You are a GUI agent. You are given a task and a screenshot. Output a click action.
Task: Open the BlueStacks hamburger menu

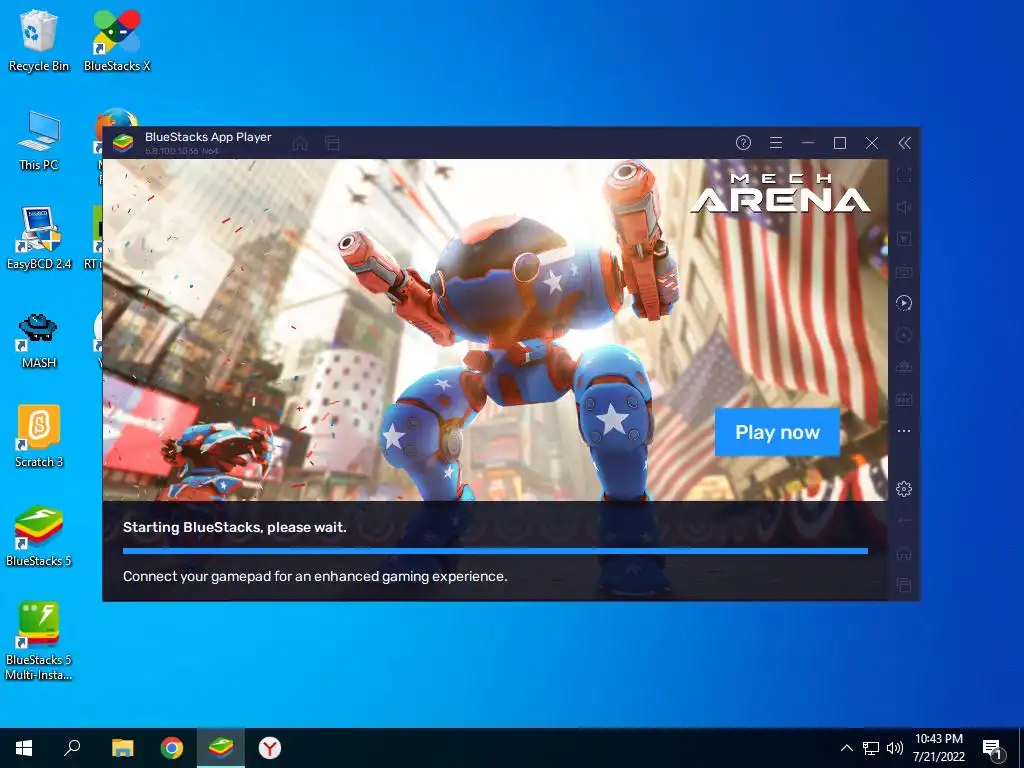coord(776,142)
